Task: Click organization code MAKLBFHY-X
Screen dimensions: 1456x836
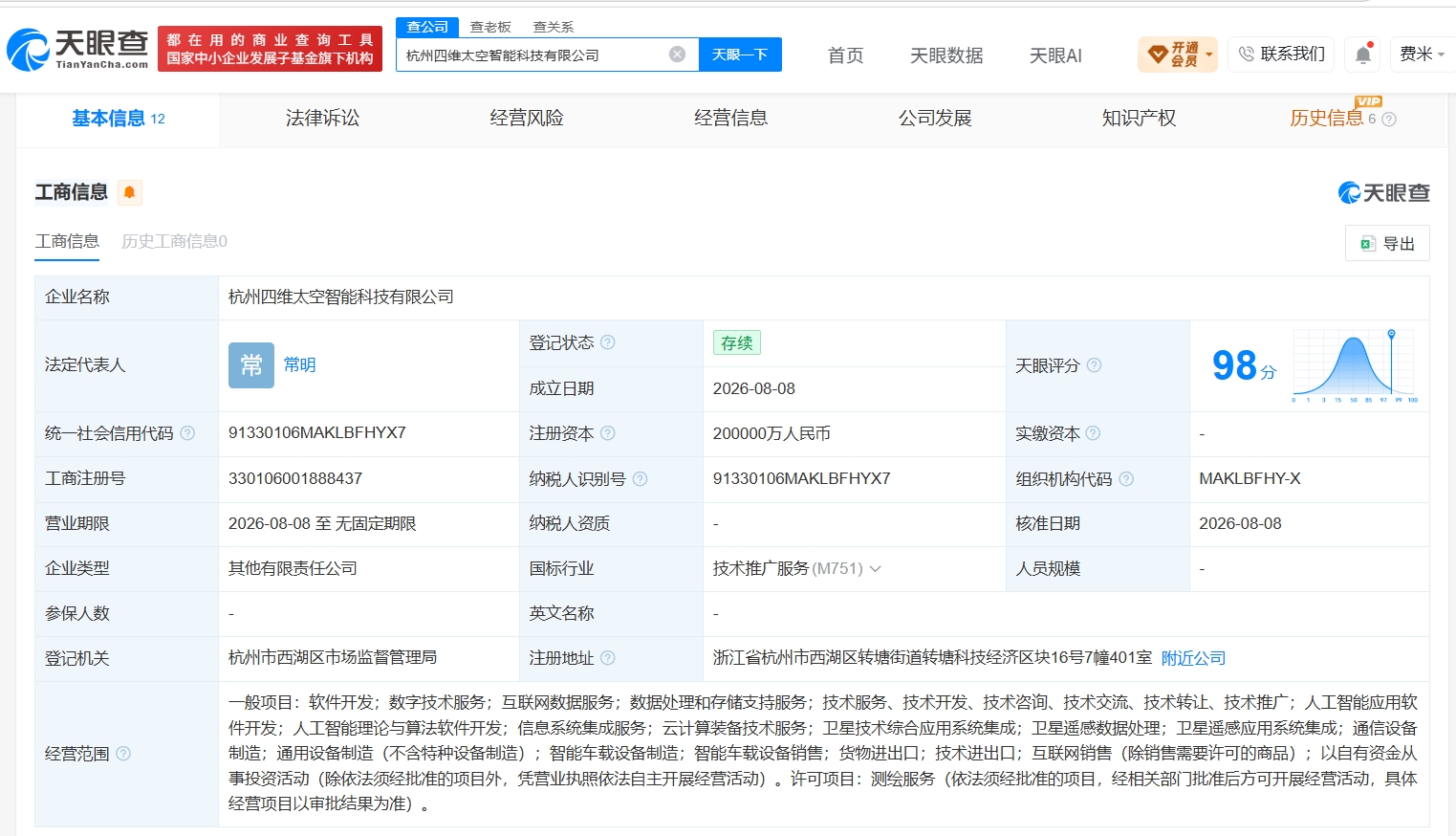Action: click(x=1250, y=478)
